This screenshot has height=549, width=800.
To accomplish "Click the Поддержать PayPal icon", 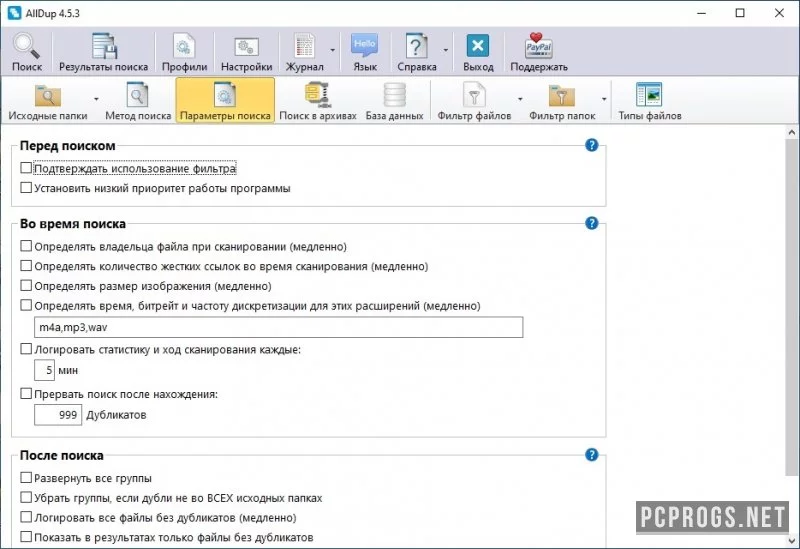I will pyautogui.click(x=539, y=45).
